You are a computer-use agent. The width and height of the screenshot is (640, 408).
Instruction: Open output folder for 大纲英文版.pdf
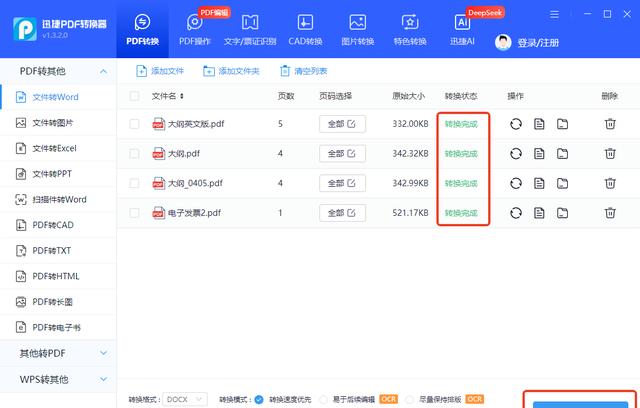(562, 124)
